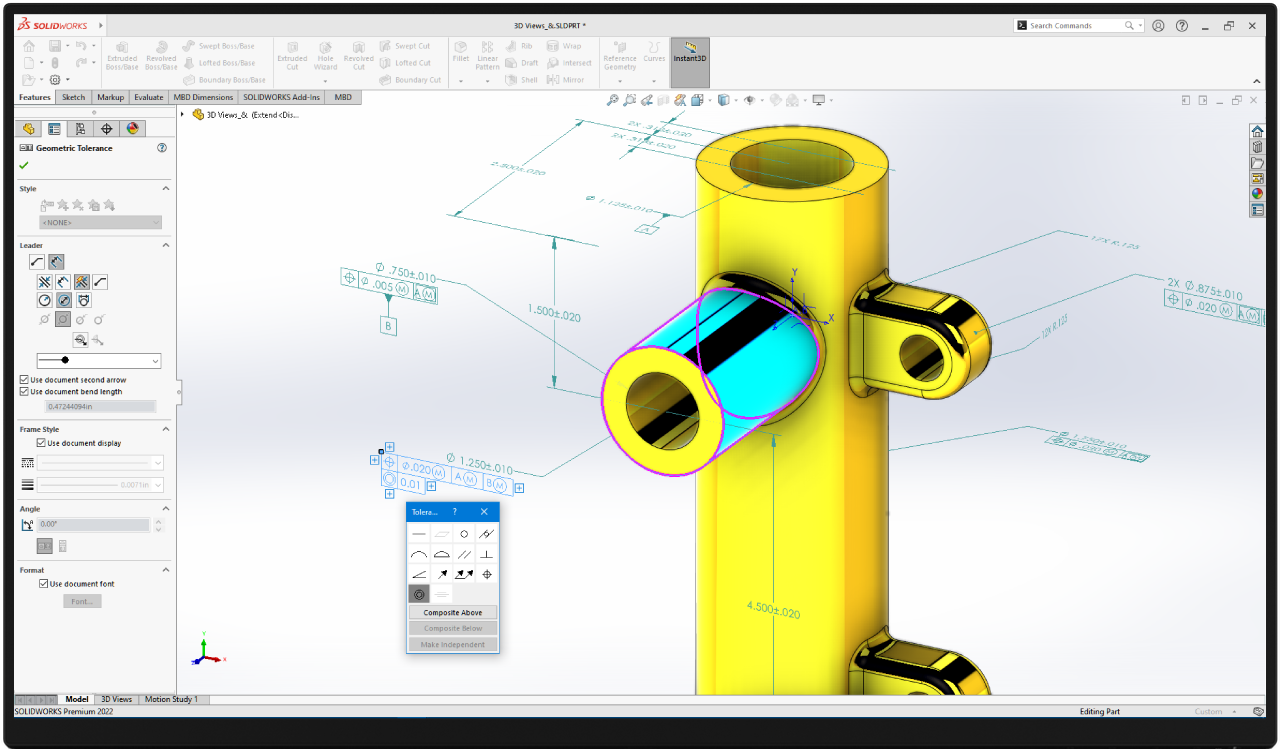The width and height of the screenshot is (1280, 752).
Task: Switch to the Evaluate tab
Action: click(x=148, y=97)
